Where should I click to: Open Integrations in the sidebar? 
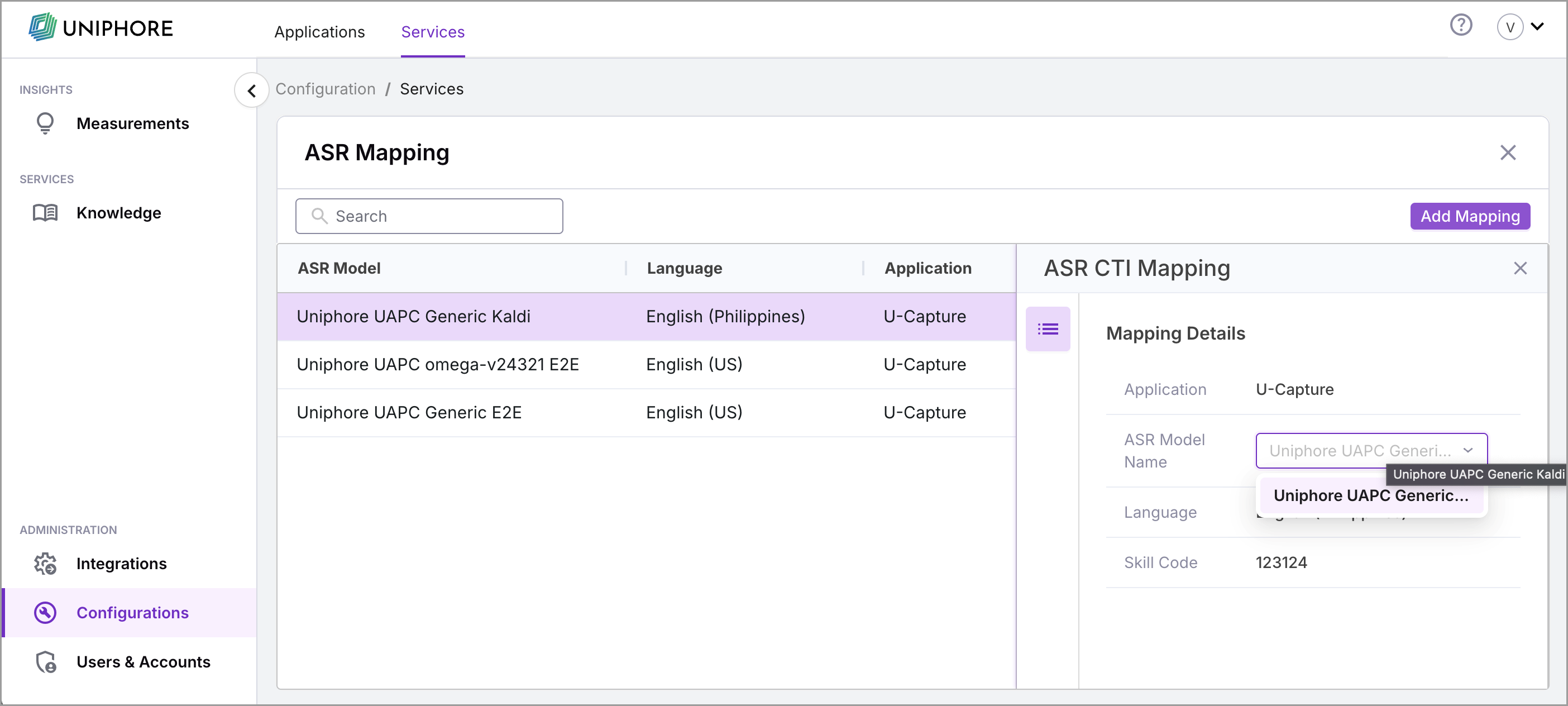122,564
